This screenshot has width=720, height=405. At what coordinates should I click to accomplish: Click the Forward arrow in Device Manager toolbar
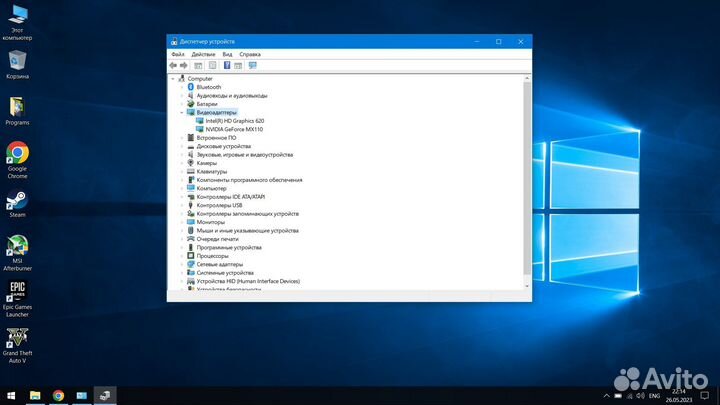pyautogui.click(x=184, y=66)
